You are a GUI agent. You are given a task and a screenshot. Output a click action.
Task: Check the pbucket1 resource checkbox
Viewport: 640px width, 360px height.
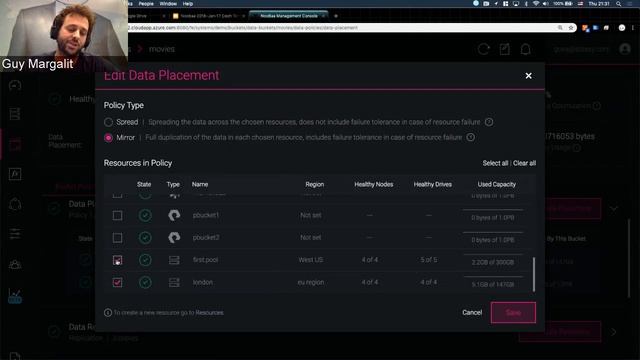tap(117, 215)
